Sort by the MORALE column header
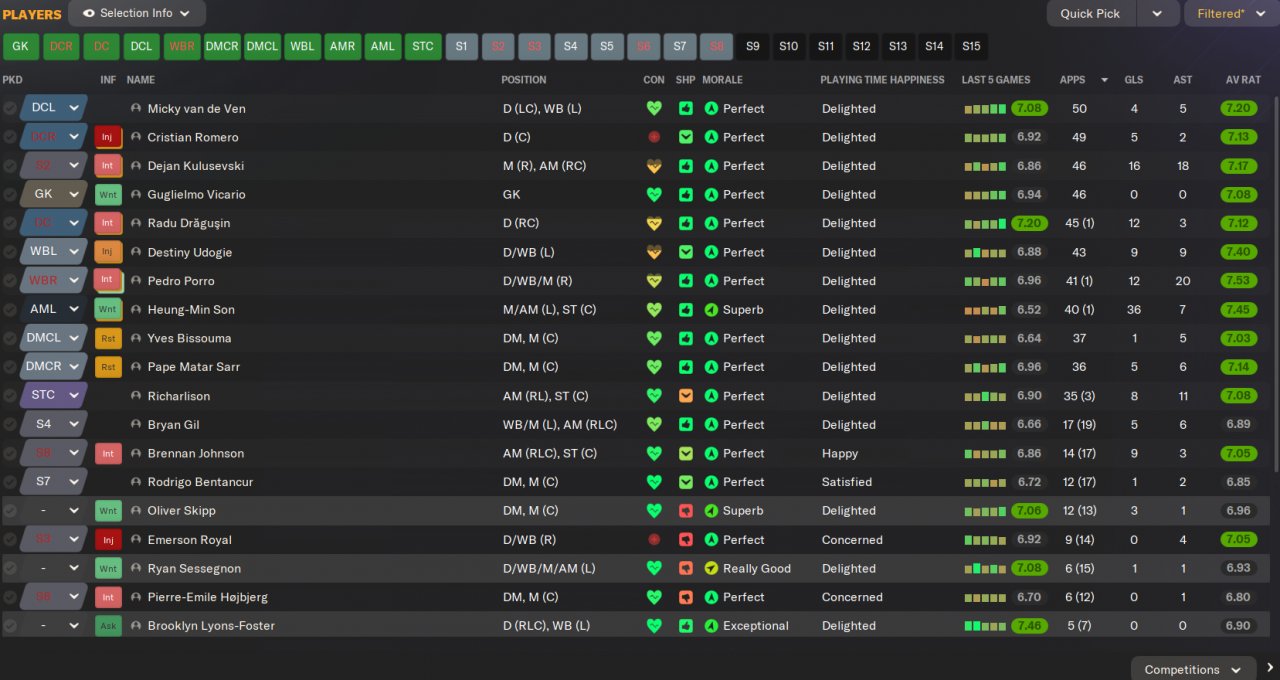 tap(722, 80)
